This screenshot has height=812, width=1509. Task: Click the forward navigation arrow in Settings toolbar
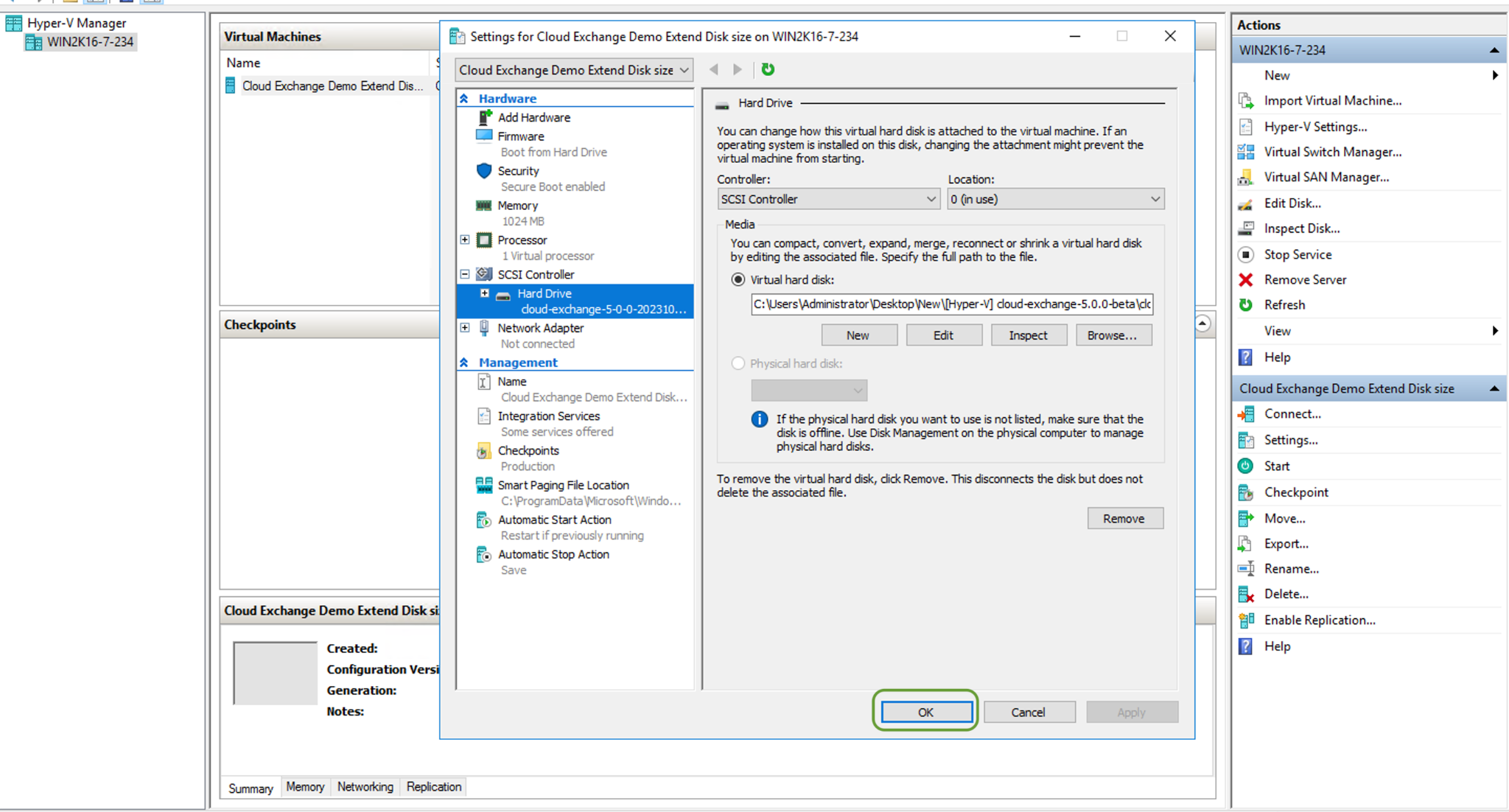point(738,69)
